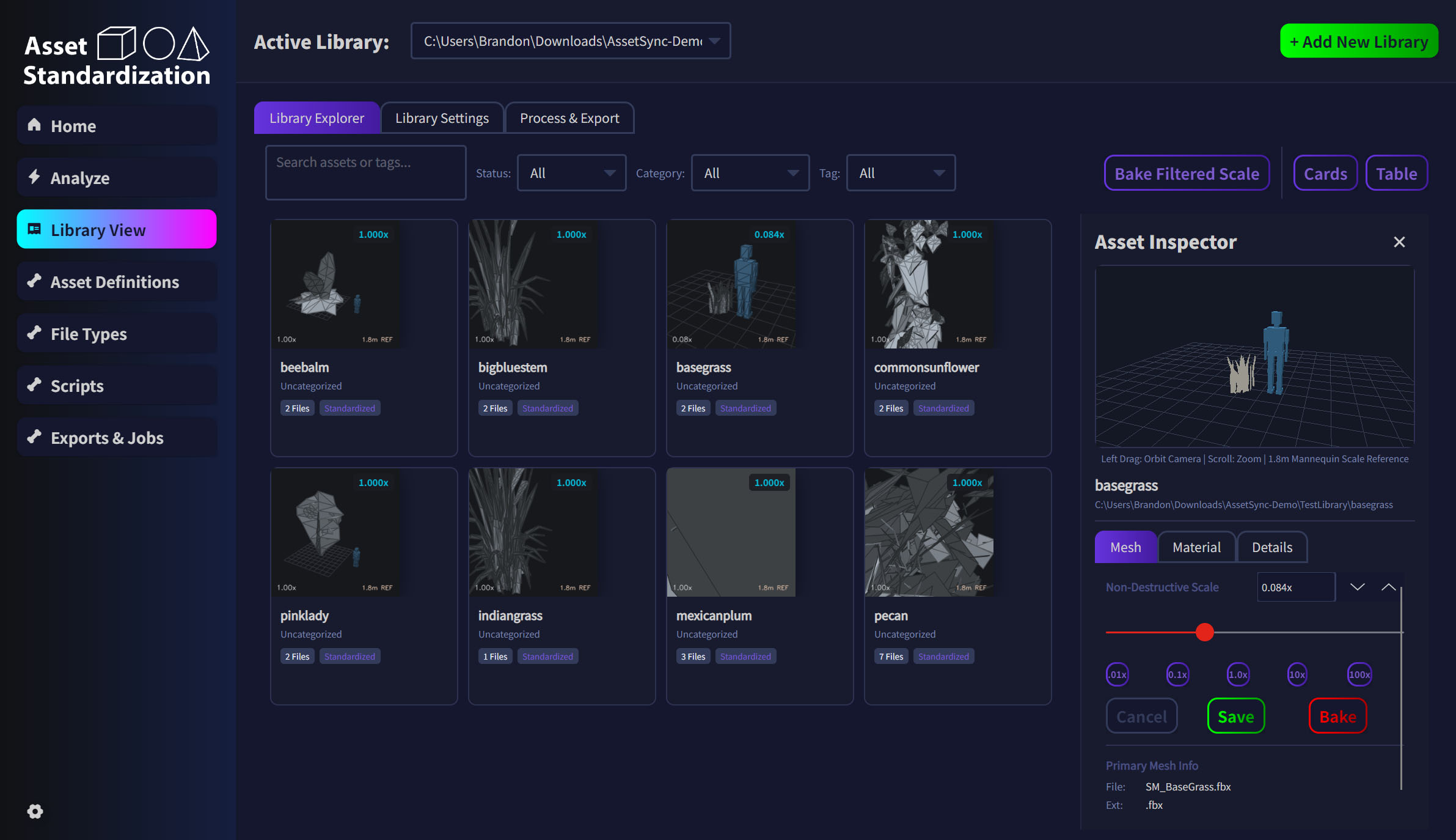This screenshot has height=840, width=1456.
Task: Select the beebalm asset thumbnail
Action: (335, 285)
